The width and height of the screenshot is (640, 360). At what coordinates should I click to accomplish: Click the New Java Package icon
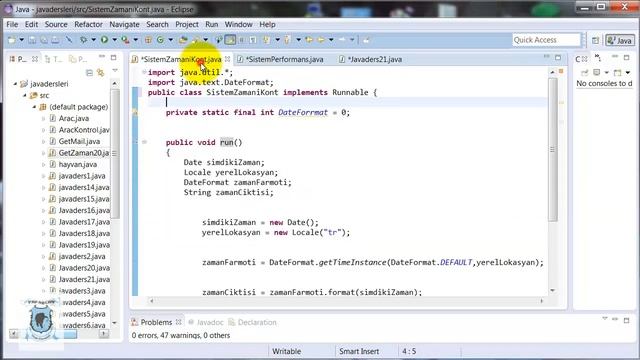coord(148,40)
